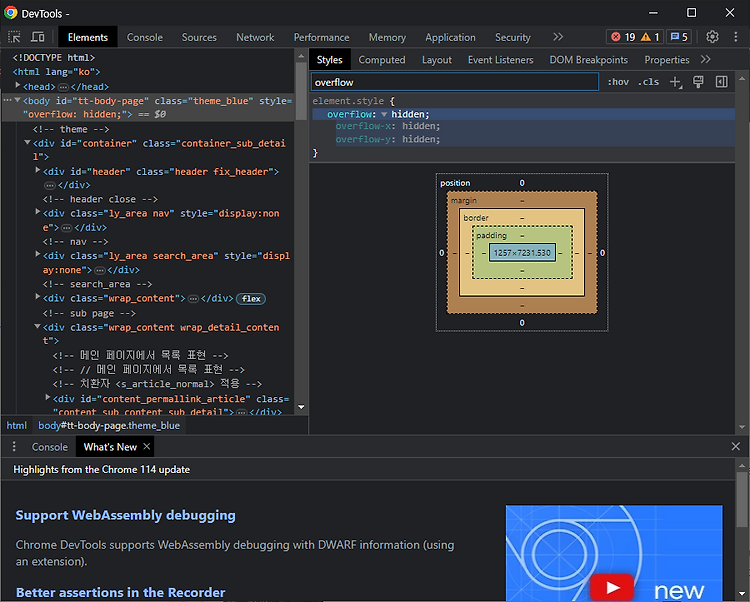This screenshot has width=750, height=602.
Task: Activate the inspect element picker icon
Action: (15, 37)
